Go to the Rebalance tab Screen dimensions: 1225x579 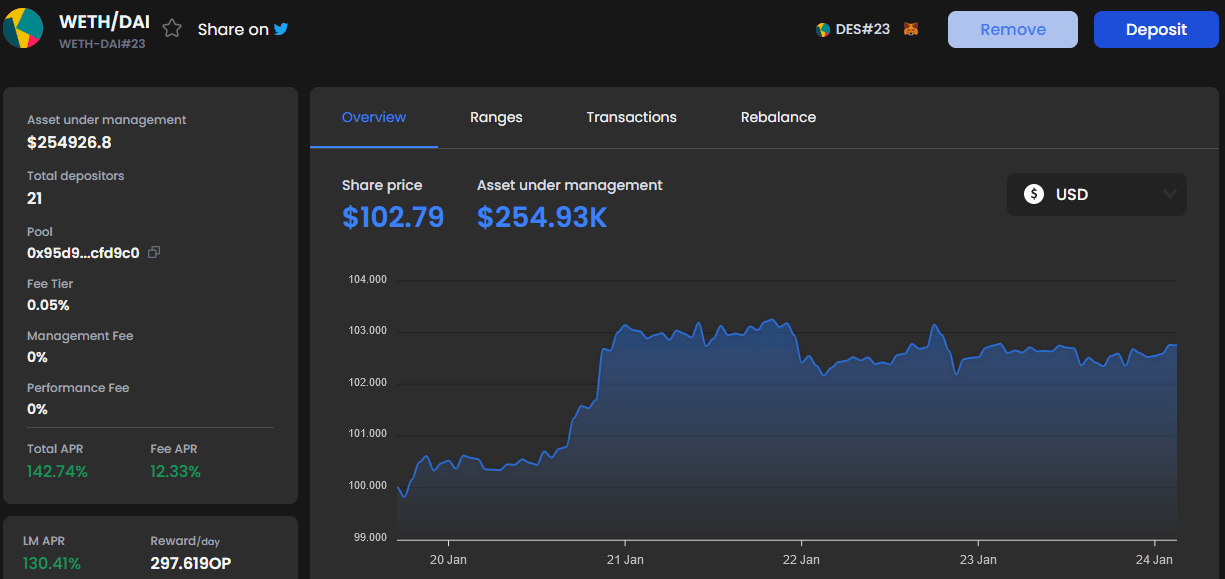[x=778, y=117]
